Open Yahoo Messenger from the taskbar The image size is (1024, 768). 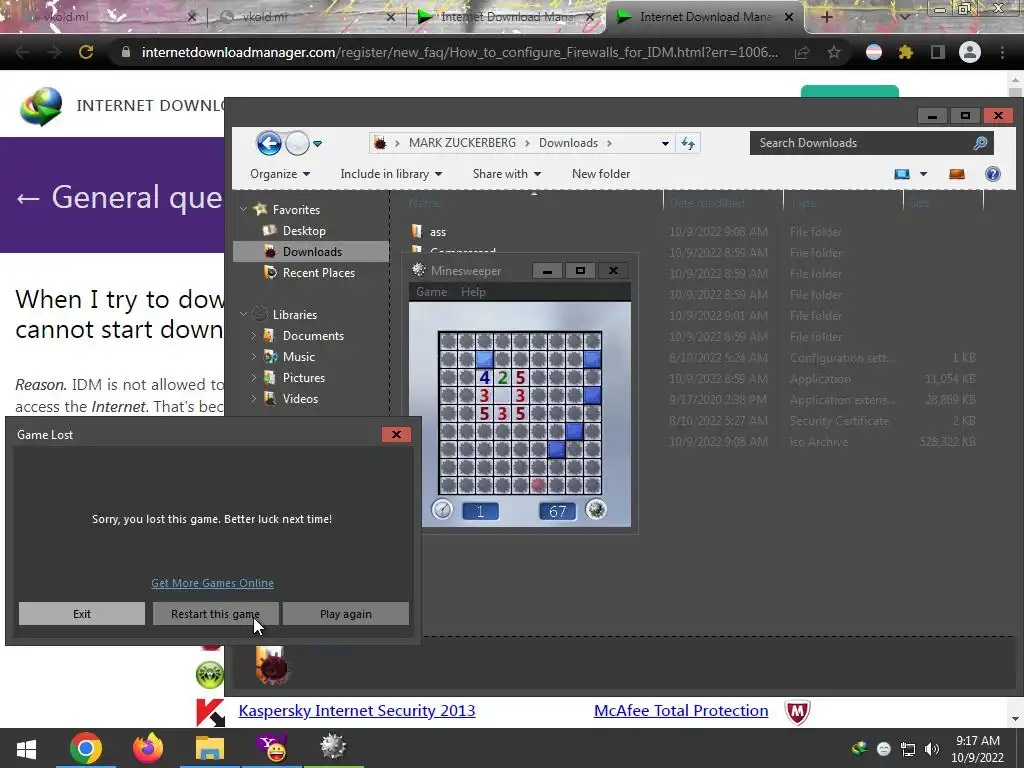pyautogui.click(x=272, y=748)
